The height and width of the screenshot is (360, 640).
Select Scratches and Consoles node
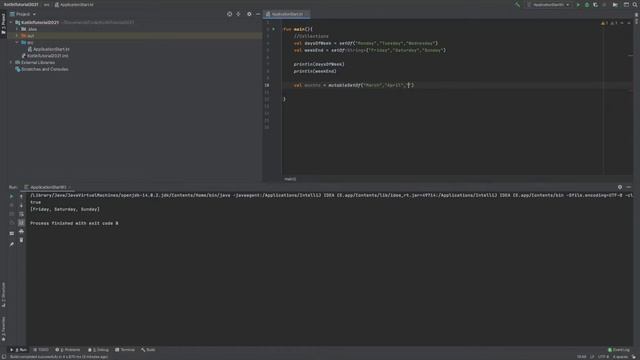[x=44, y=69]
